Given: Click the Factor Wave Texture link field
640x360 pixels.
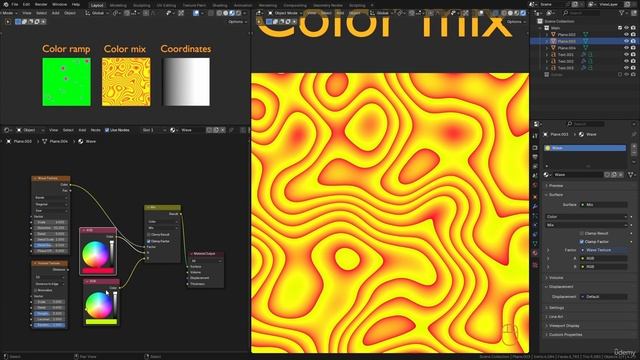Looking at the screenshot, I should (604, 250).
